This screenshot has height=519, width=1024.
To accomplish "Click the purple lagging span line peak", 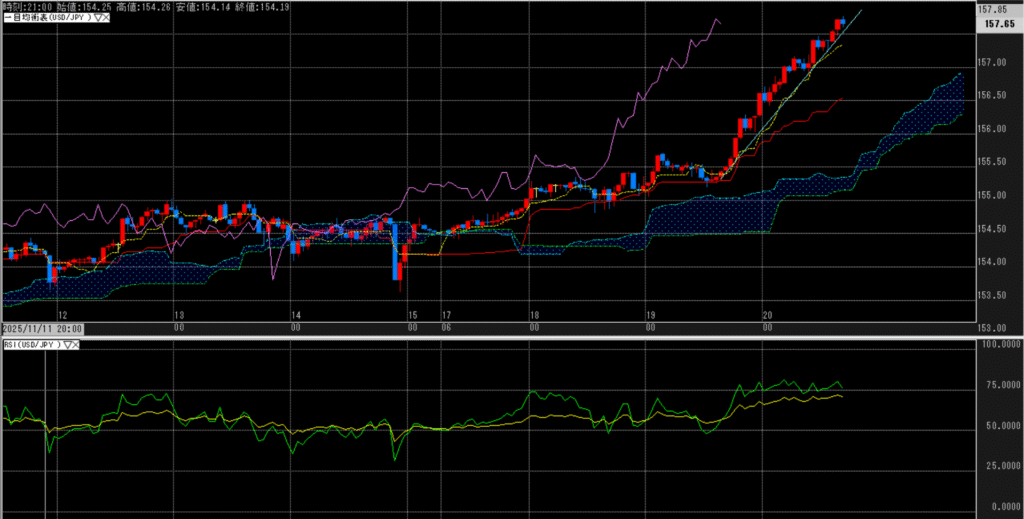I will tap(714, 21).
